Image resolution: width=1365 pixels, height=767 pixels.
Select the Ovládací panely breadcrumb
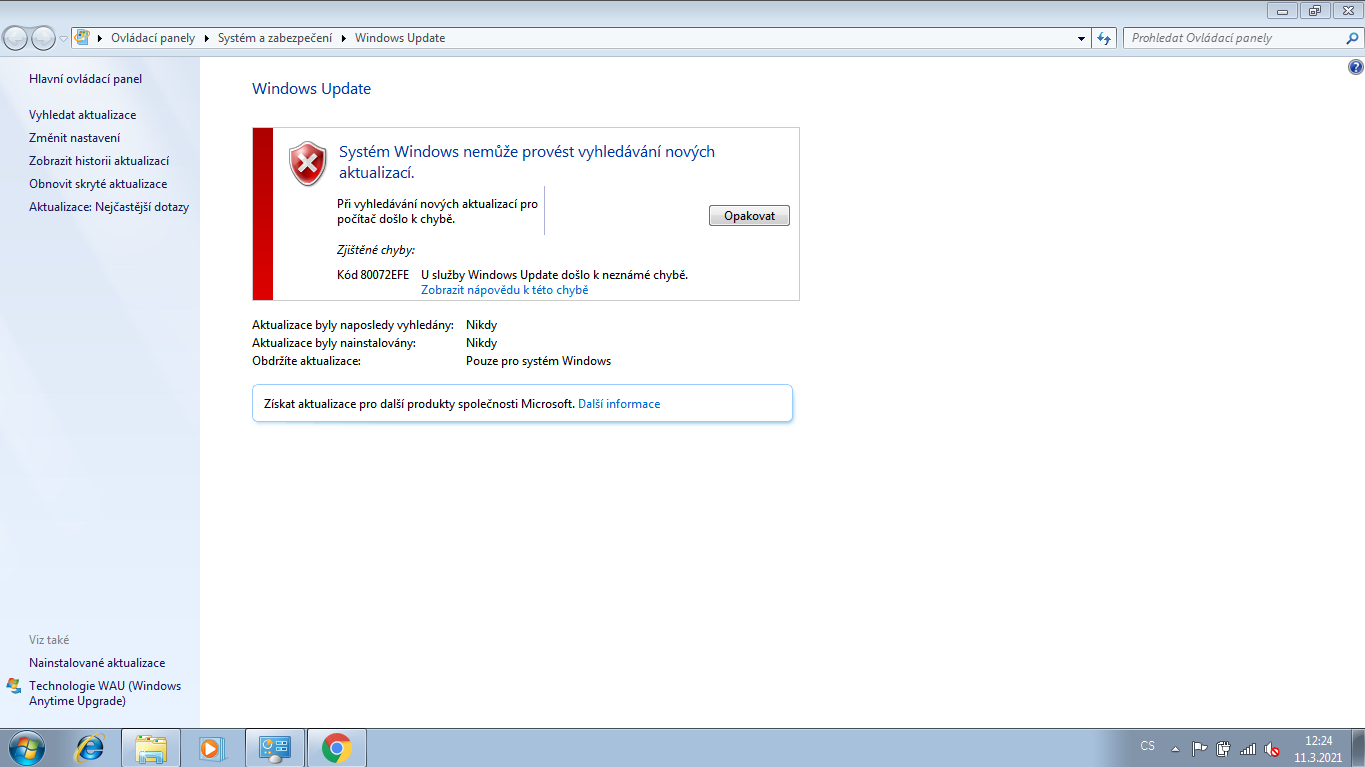153,38
